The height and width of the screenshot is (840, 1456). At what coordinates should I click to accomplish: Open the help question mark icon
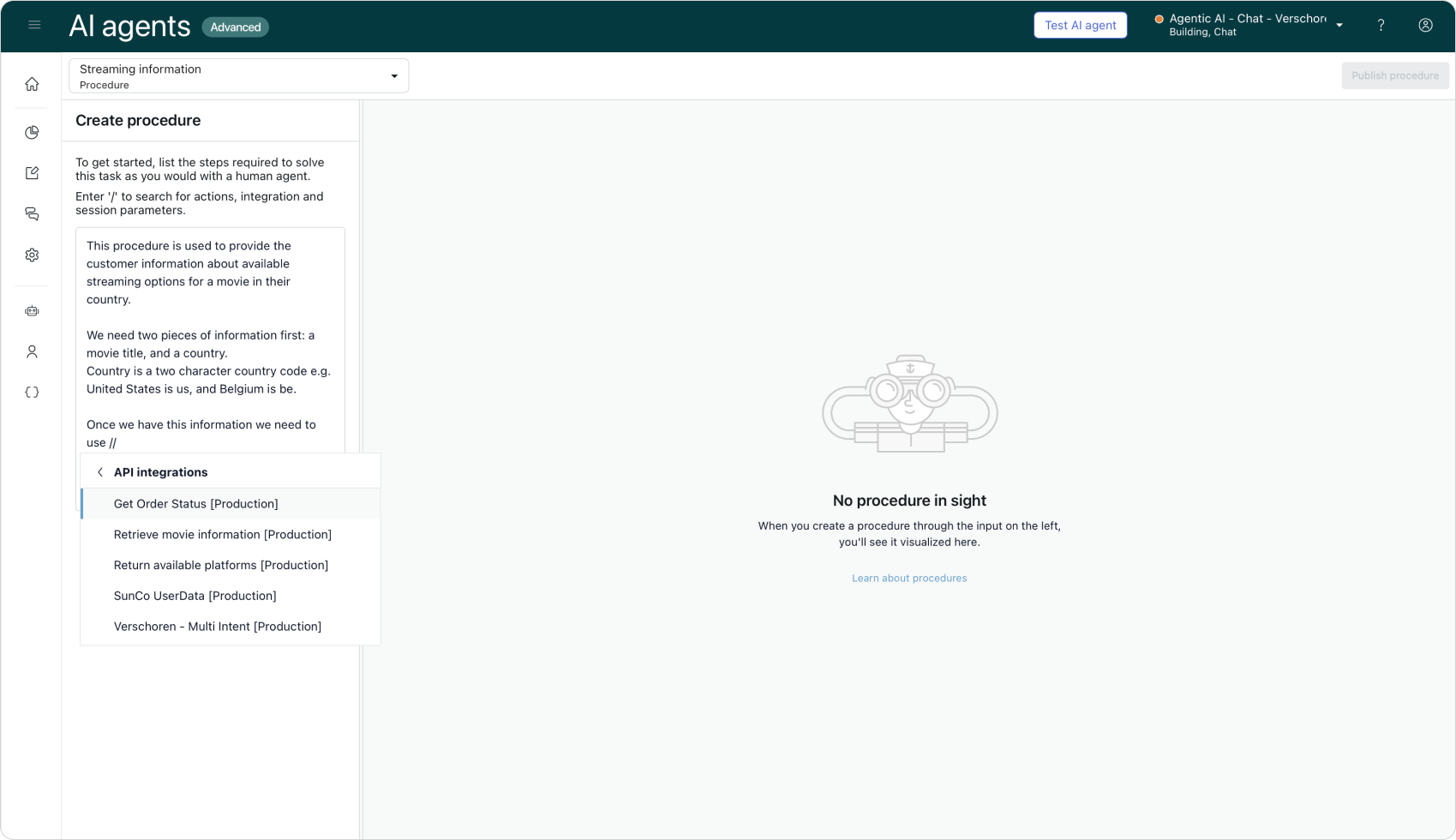tap(1381, 26)
